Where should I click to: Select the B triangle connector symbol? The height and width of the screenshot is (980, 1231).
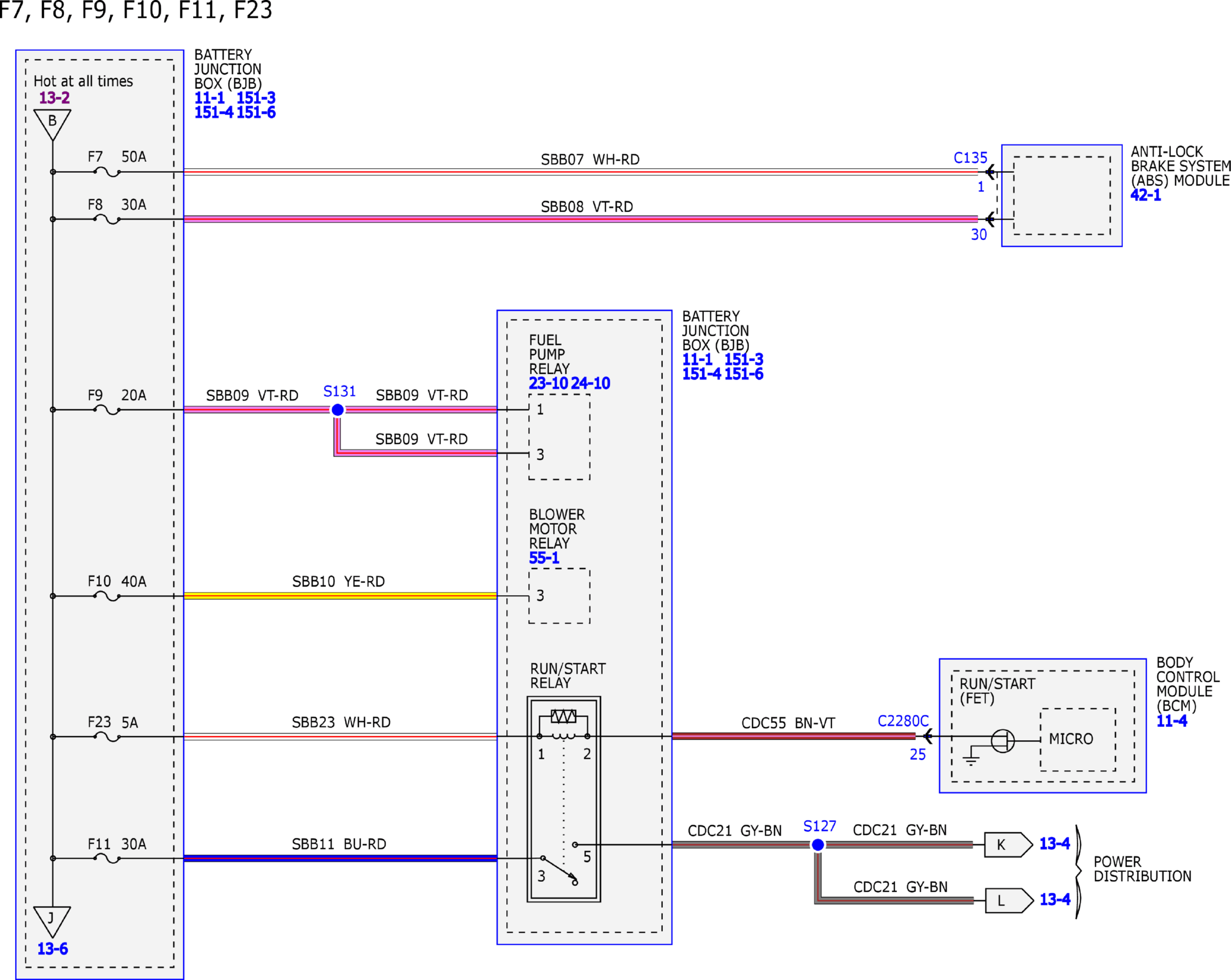coord(52,124)
